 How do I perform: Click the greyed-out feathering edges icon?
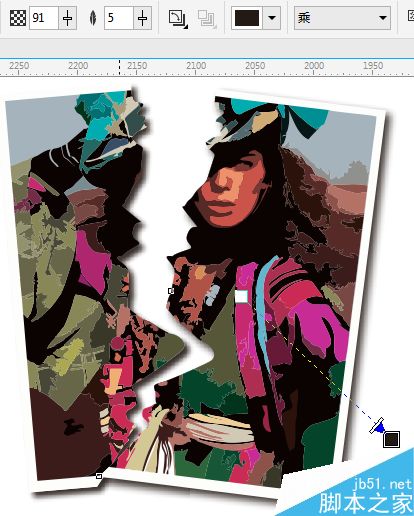point(207,18)
